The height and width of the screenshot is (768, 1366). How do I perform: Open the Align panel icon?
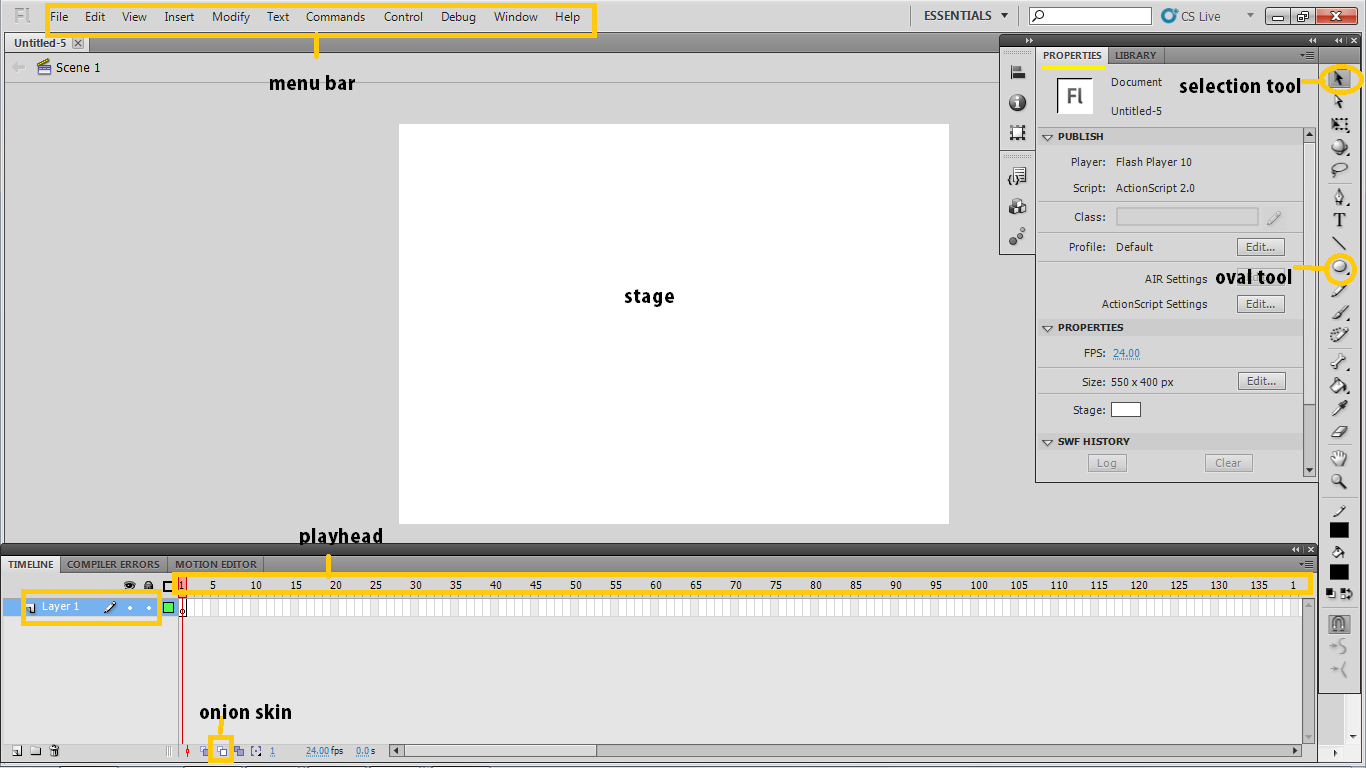tap(1018, 72)
